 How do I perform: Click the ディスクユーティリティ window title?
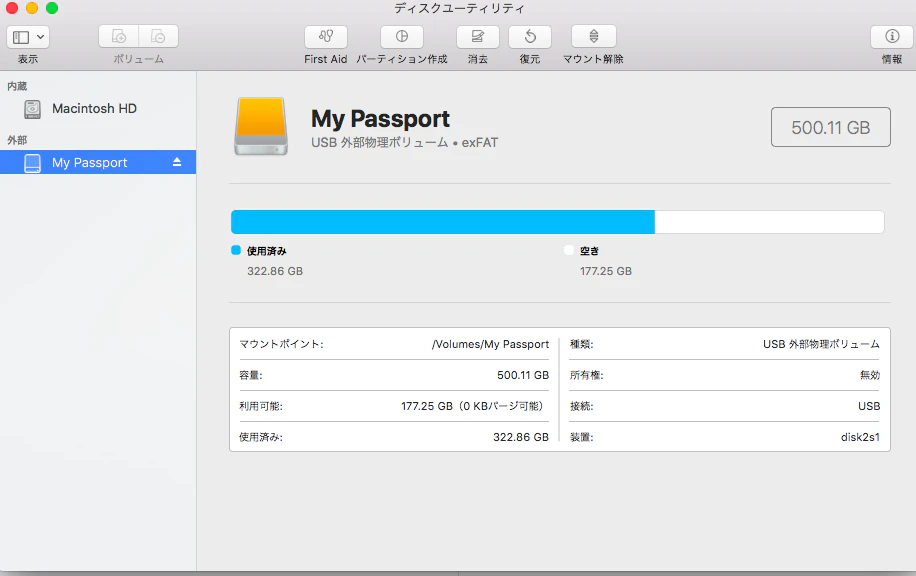pos(459,8)
